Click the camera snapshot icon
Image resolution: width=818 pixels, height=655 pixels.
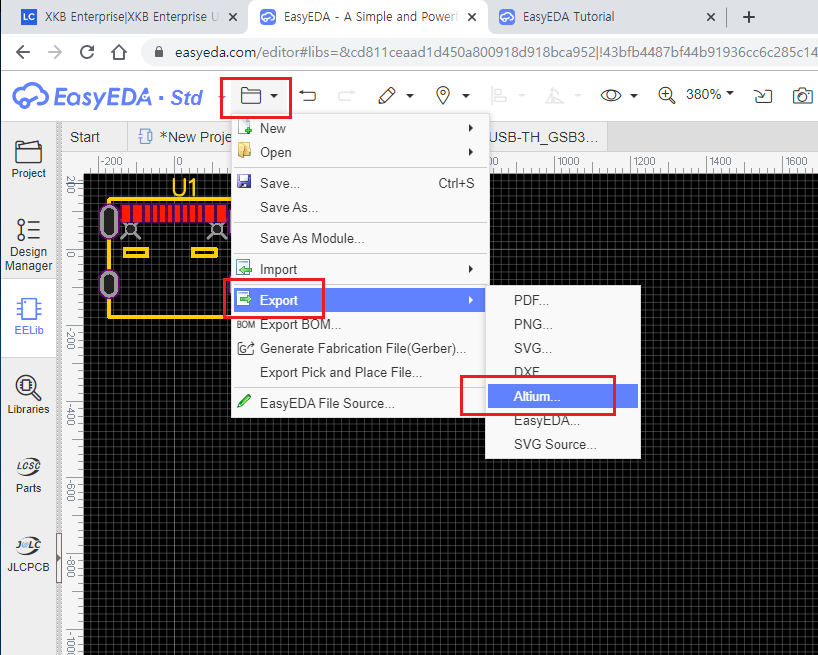tap(802, 96)
